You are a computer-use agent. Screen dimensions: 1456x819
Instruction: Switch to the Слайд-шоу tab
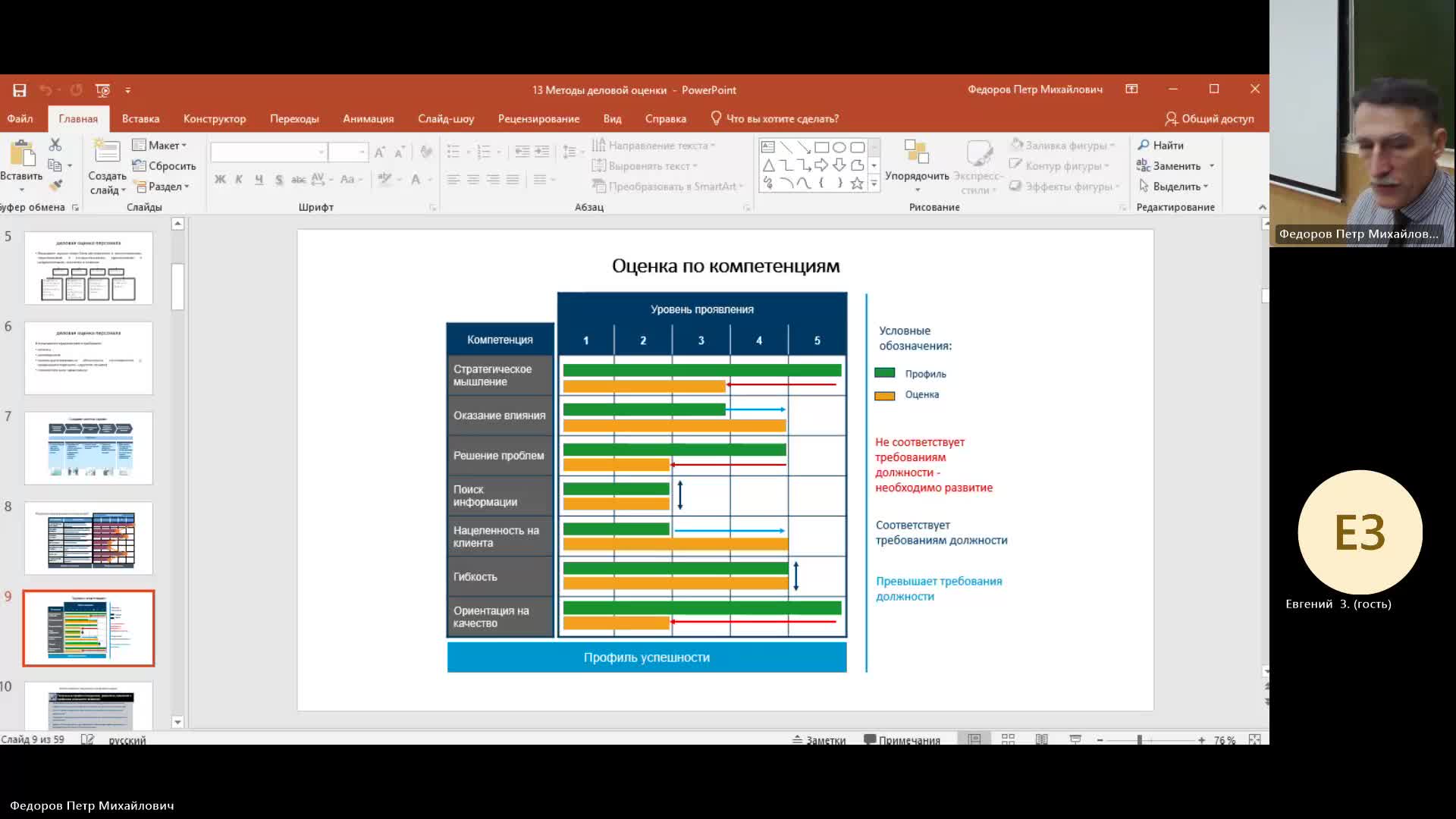pos(446,119)
